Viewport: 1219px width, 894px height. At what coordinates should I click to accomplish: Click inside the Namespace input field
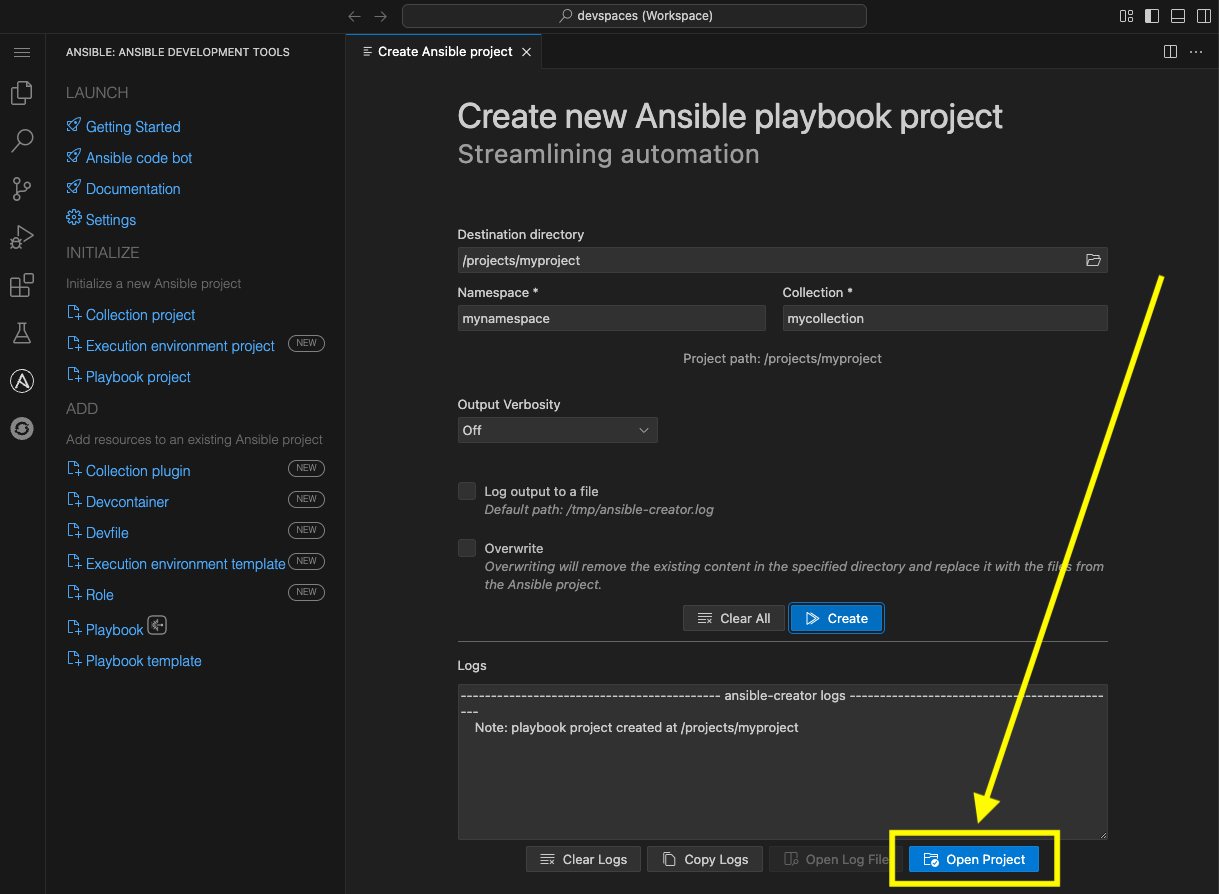point(611,317)
